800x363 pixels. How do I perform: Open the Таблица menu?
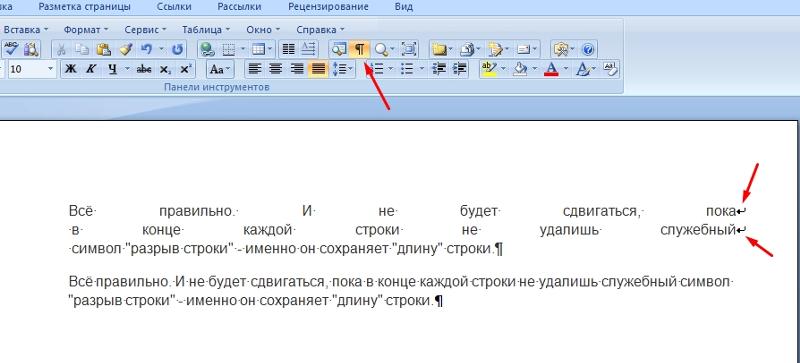[206, 30]
